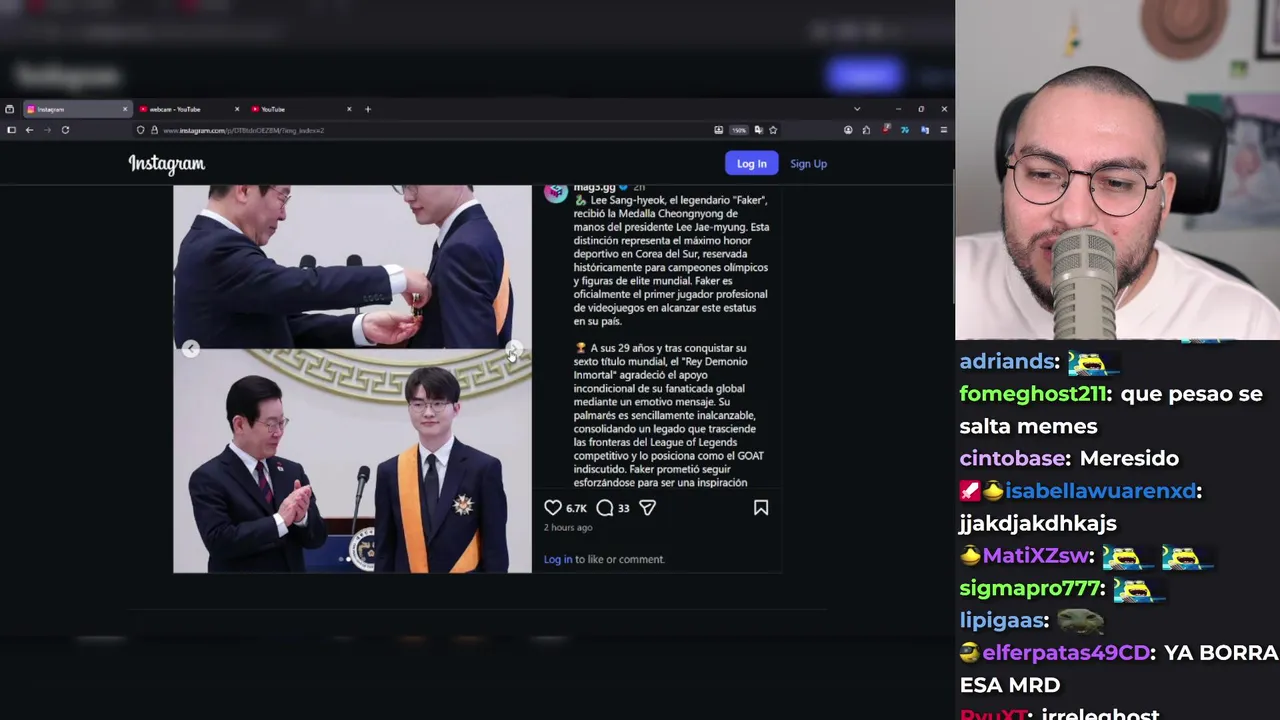1280x720 pixels.
Task: Click 'Log in' to like or comment
Action: [x=558, y=559]
